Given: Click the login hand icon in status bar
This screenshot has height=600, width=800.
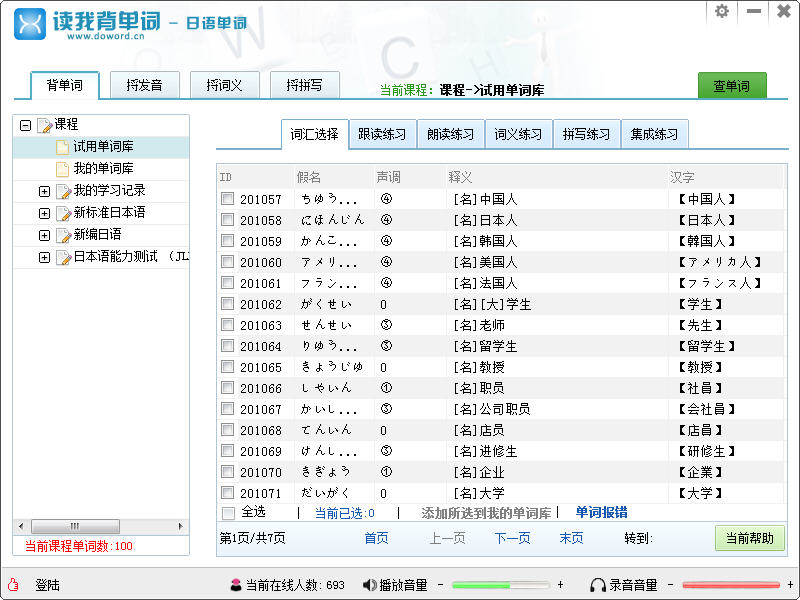Looking at the screenshot, I should point(13,585).
